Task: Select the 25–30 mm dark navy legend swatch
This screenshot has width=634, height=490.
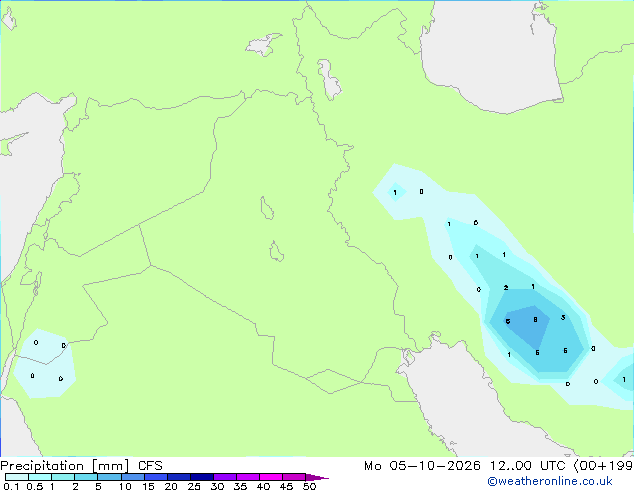Action: coord(202,477)
